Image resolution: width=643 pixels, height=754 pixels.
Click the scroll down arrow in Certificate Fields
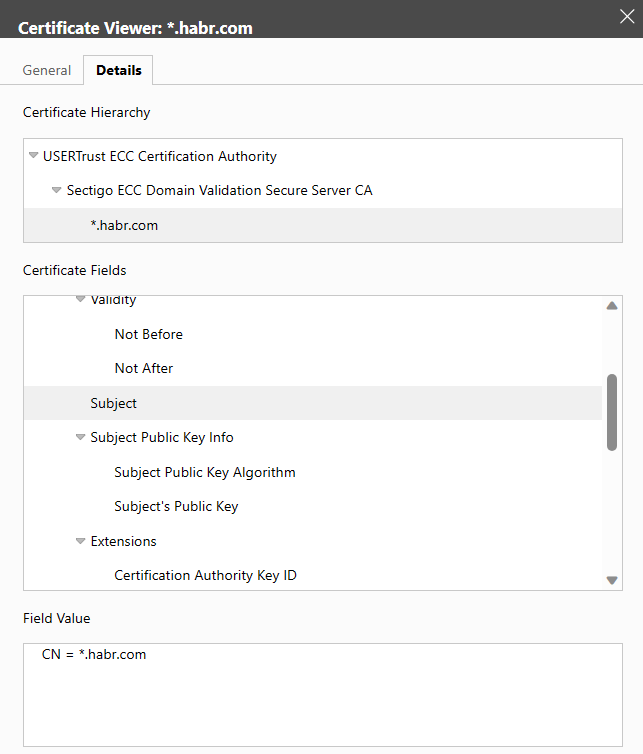point(612,580)
